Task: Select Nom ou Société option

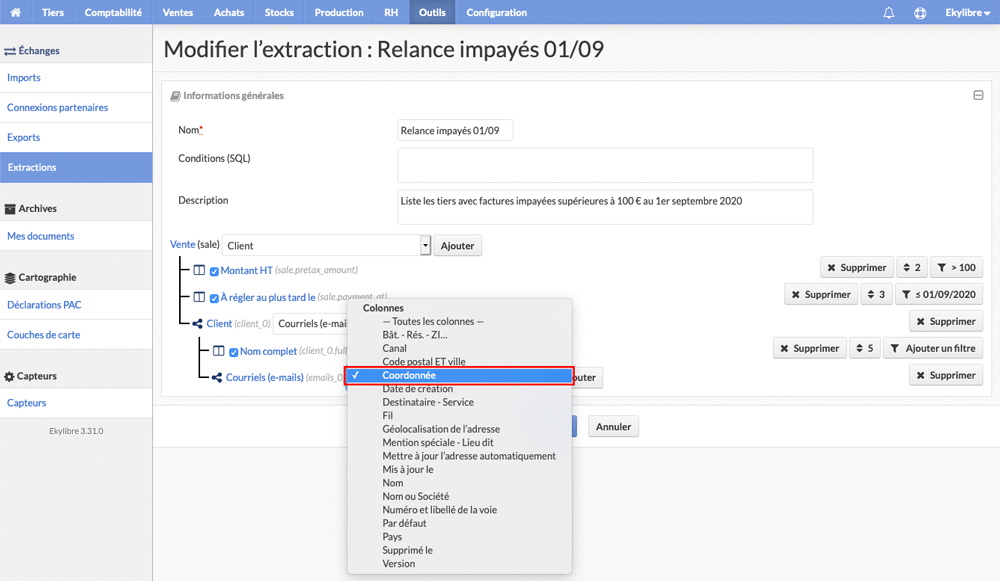Action: tap(459, 496)
